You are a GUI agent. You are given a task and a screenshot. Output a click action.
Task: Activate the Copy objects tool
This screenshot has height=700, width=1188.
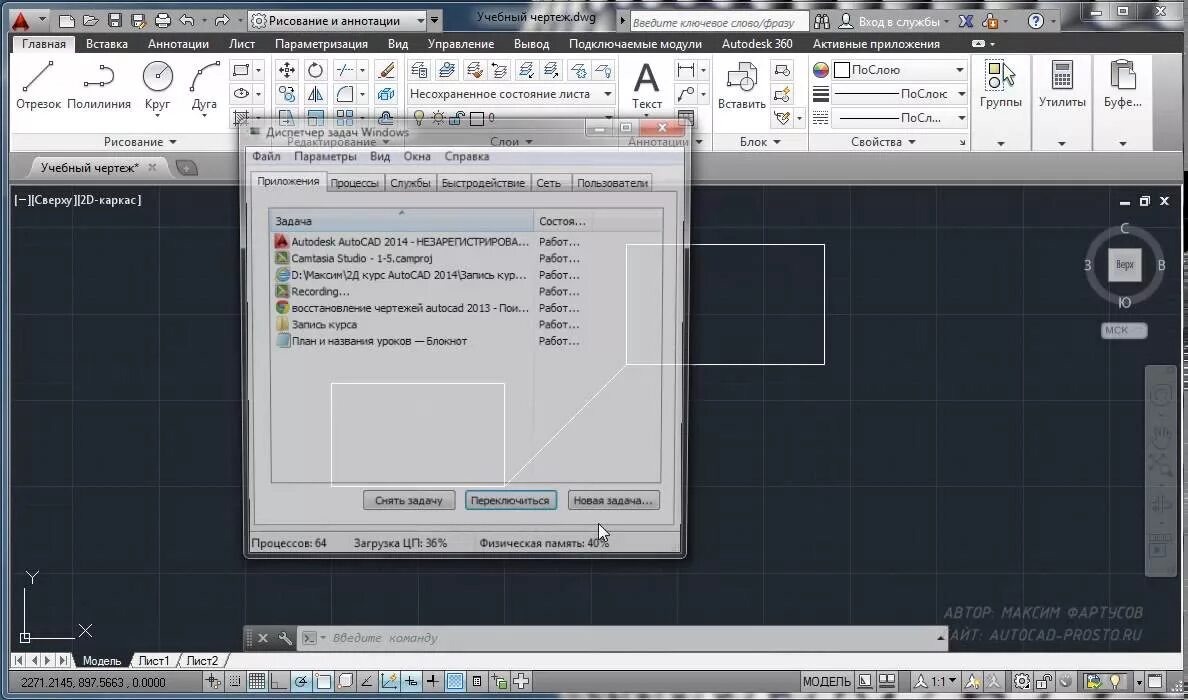(x=287, y=94)
